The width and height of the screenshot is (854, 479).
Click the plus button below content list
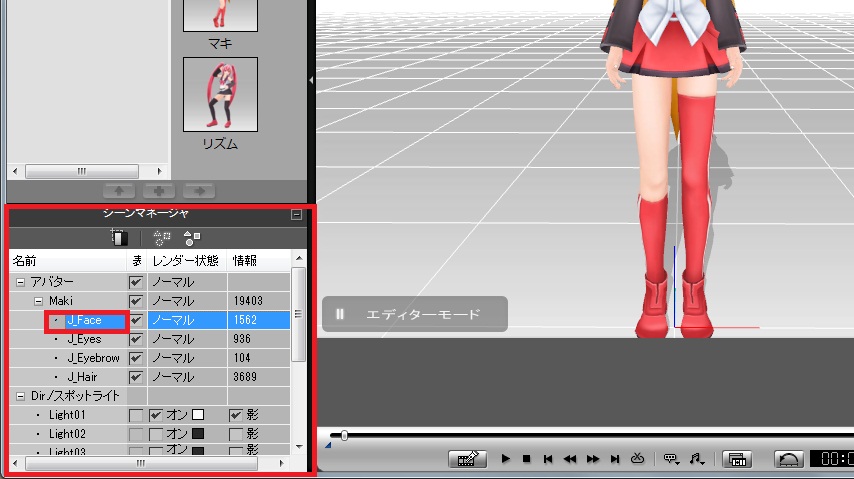[159, 191]
